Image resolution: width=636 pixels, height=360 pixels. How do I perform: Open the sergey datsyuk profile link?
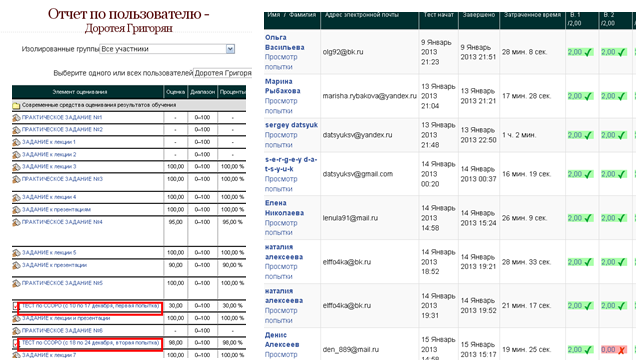point(291,125)
